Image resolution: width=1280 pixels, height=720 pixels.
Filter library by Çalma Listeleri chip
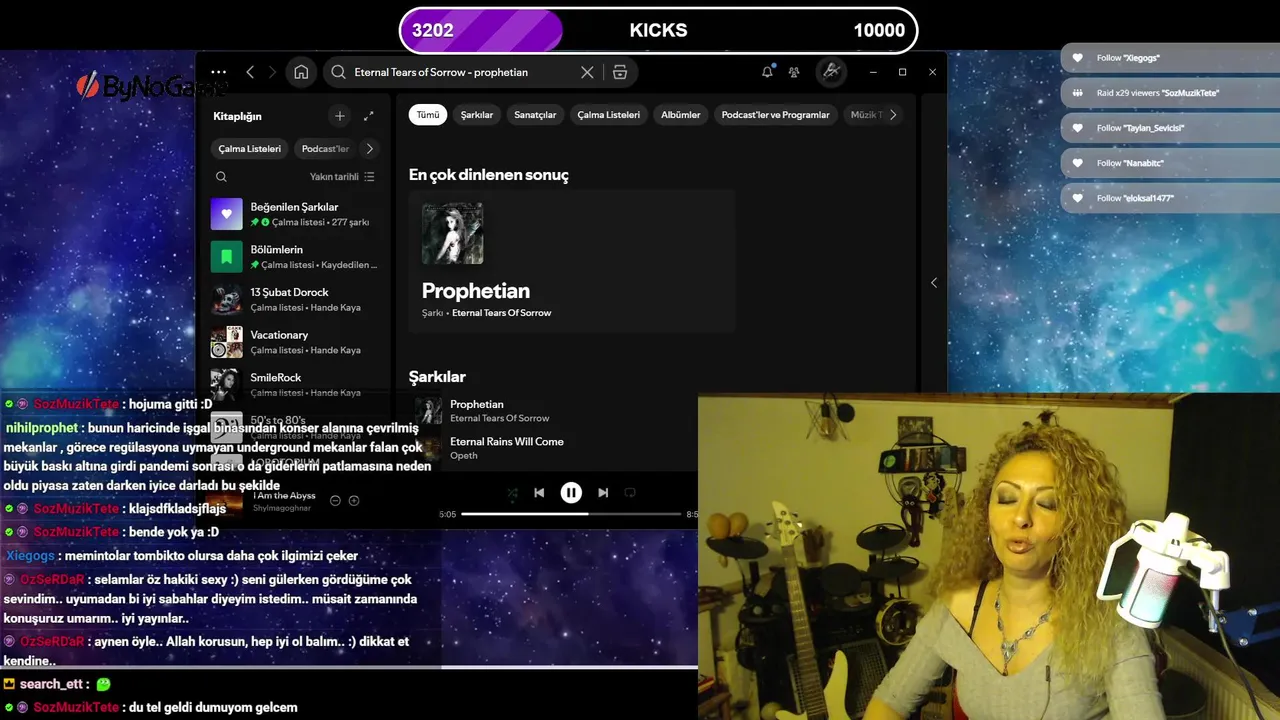[x=250, y=149]
